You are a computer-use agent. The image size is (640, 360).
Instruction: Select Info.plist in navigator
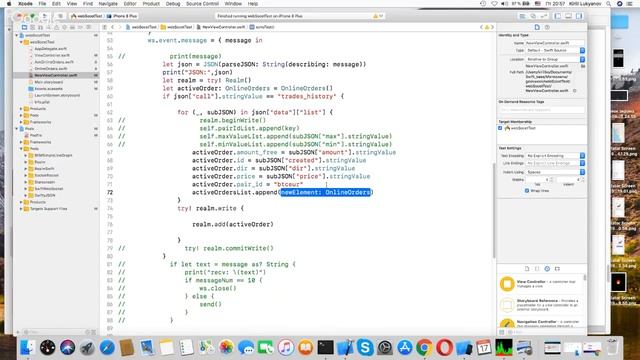pos(42,102)
